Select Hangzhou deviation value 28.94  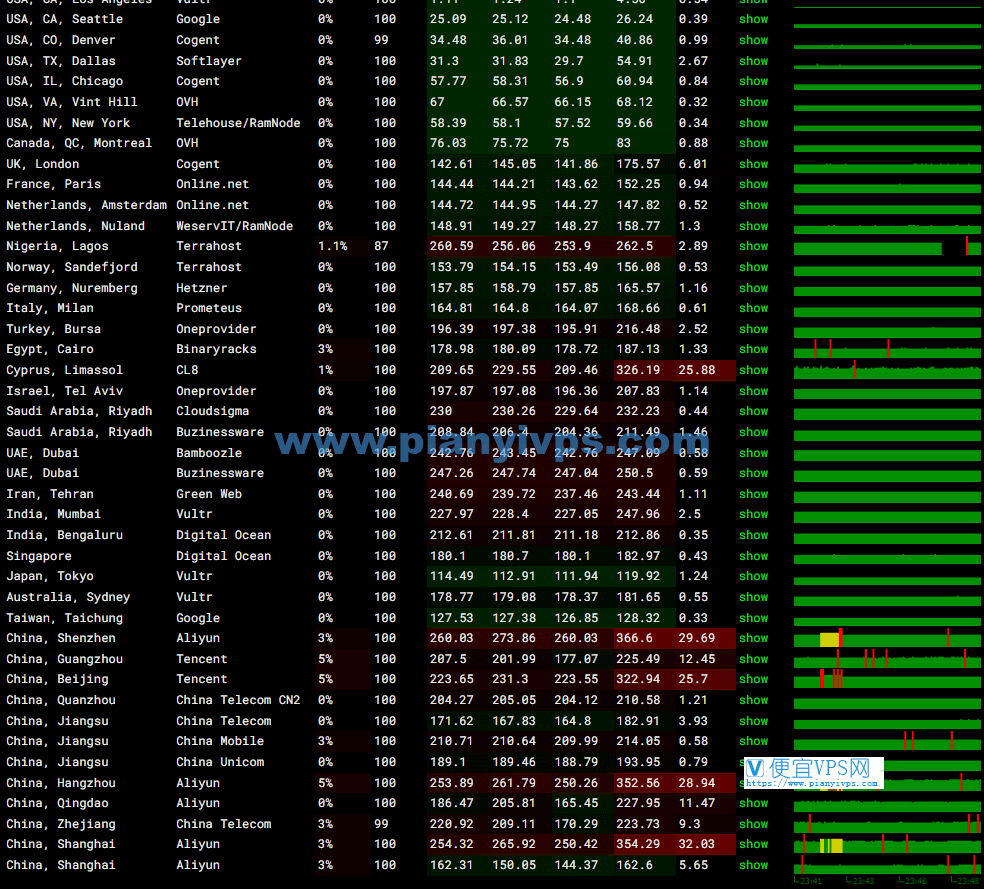click(x=697, y=783)
